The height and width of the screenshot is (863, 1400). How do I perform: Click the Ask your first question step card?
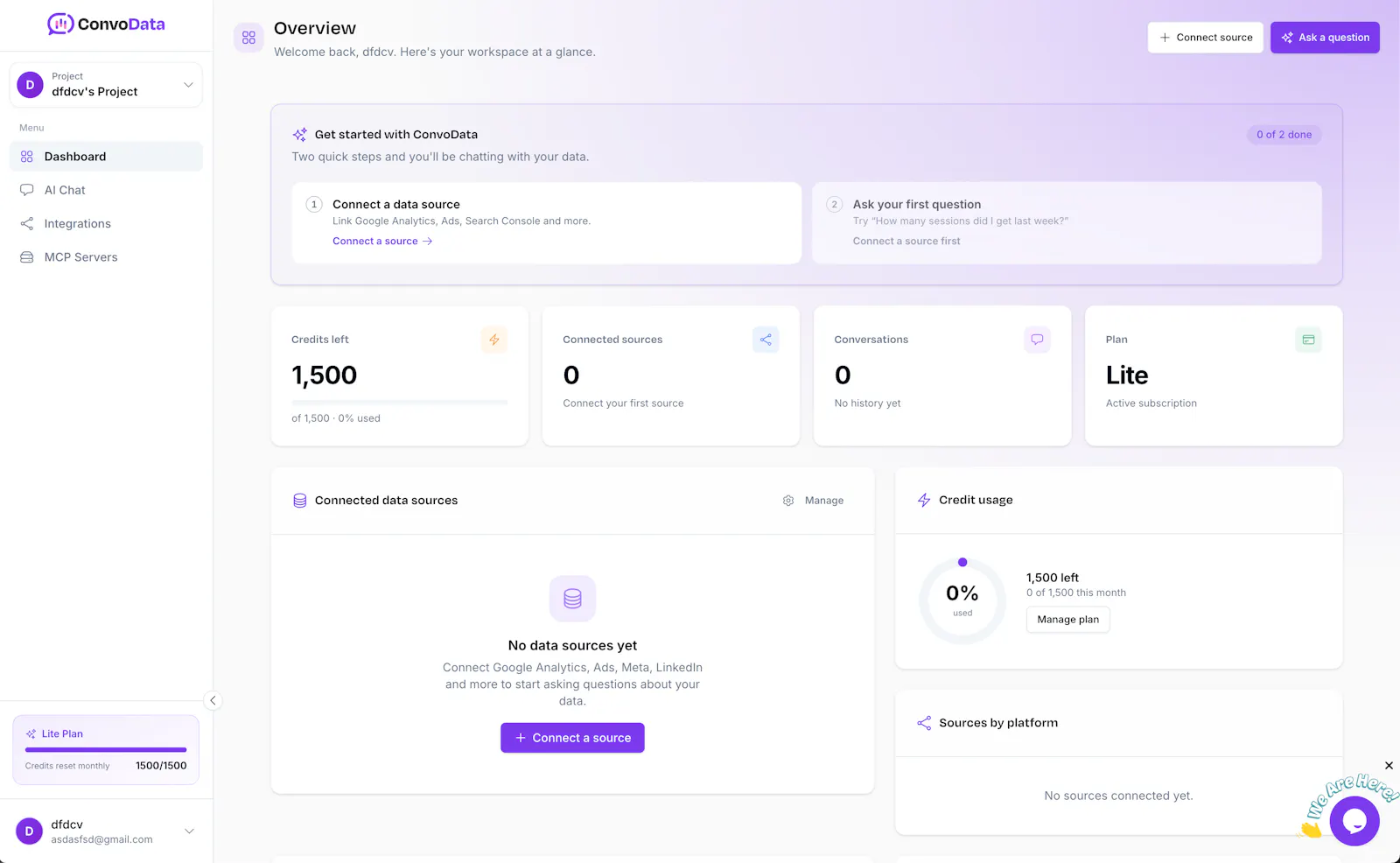(1067, 223)
